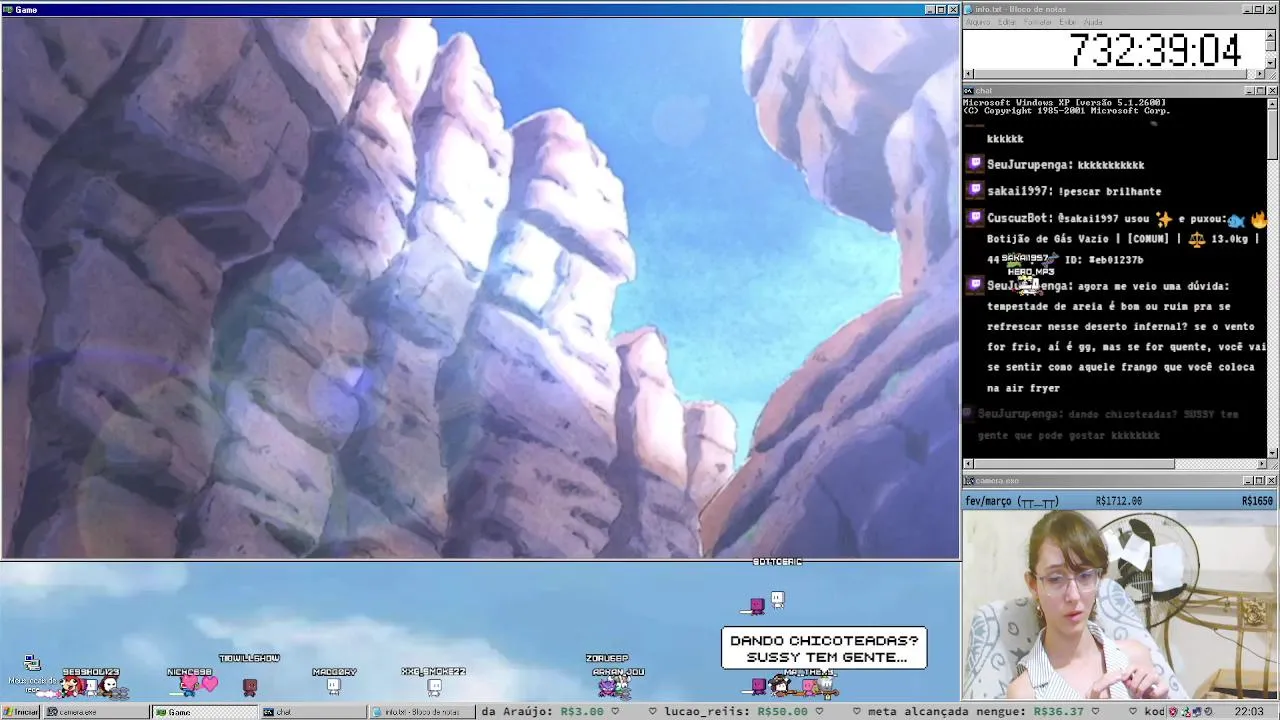Screen dimensions: 1280x720
Task: Click Twitch badge beside CuscuzBot message
Action: coord(975,217)
